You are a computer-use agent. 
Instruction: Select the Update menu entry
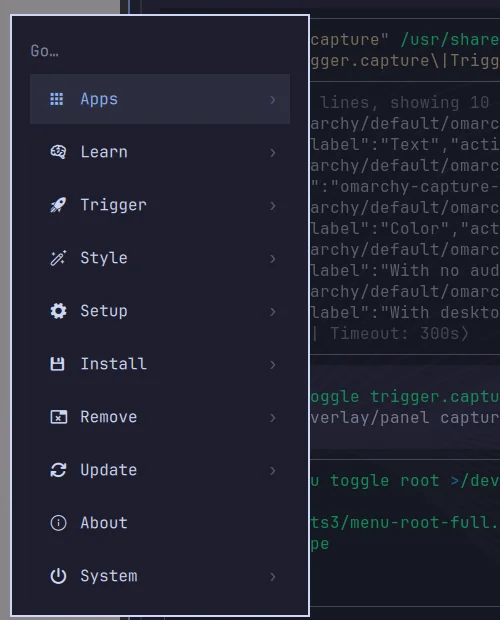(160, 470)
